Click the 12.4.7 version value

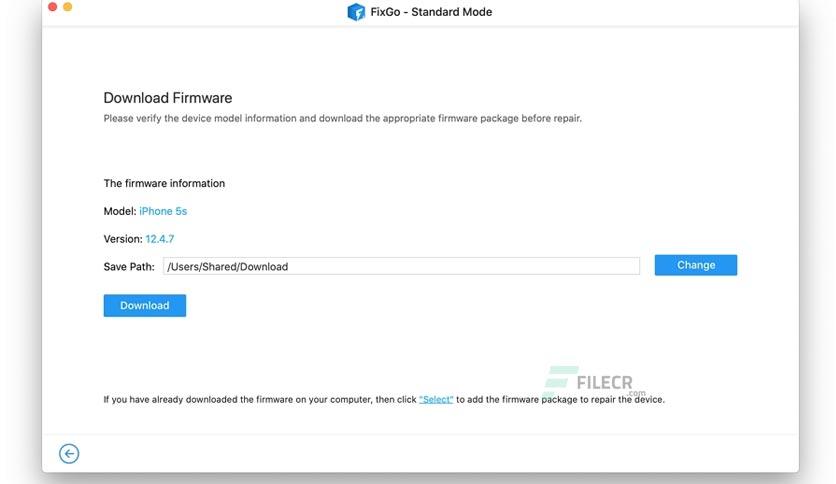point(159,239)
